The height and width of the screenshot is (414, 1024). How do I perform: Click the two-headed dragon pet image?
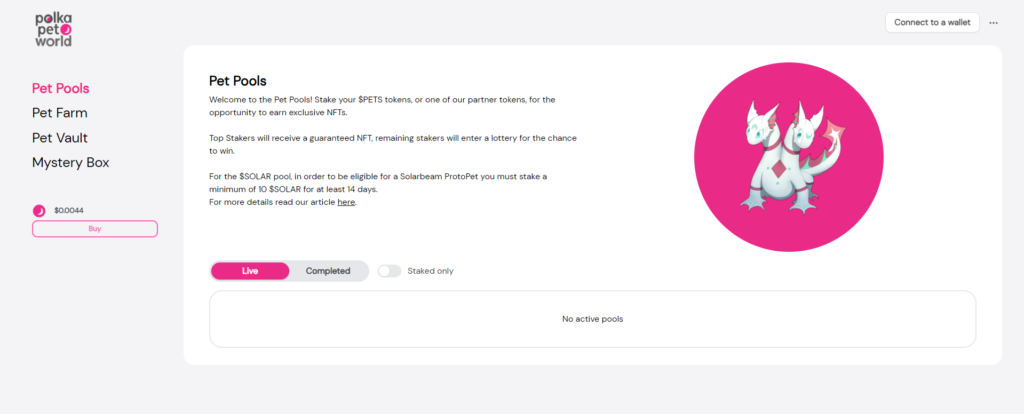click(789, 157)
